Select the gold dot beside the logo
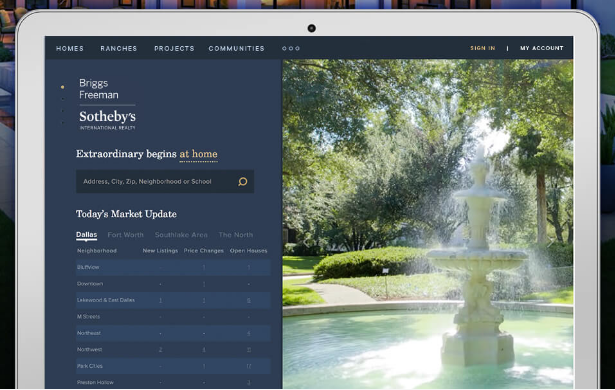The height and width of the screenshot is (390, 615). [62, 87]
